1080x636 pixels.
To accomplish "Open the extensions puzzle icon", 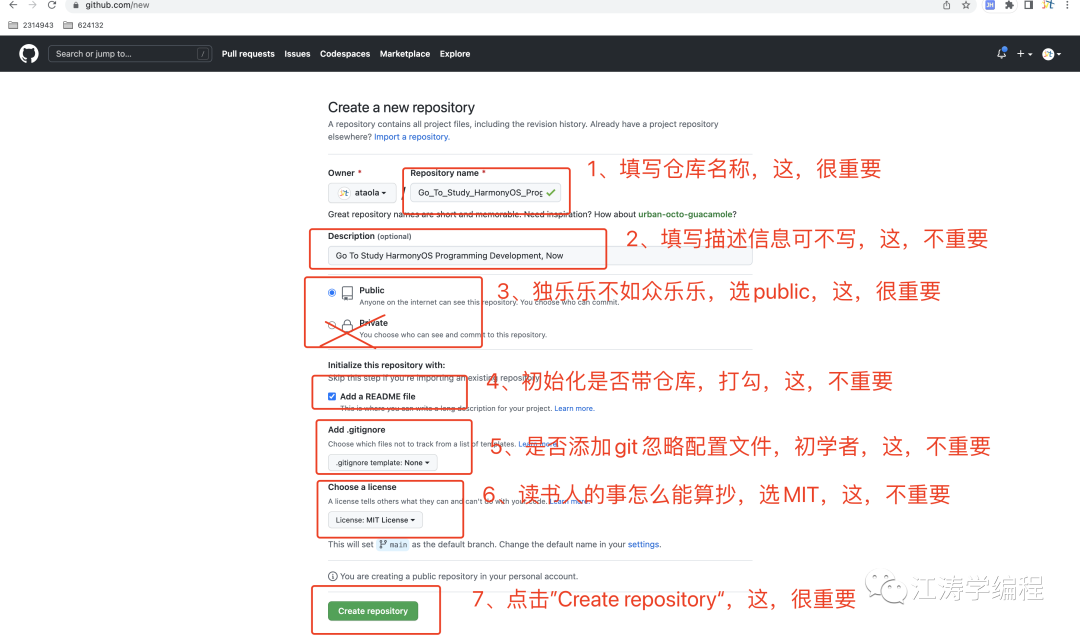I will [x=1009, y=5].
